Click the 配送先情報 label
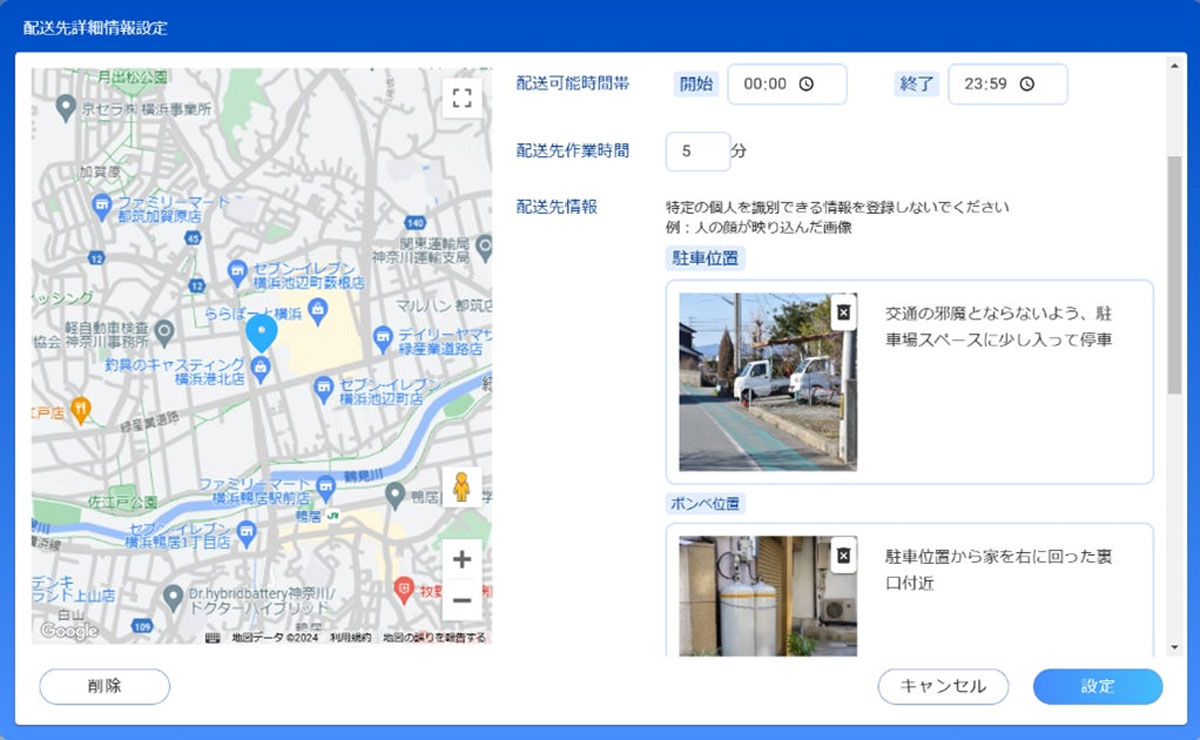Viewport: 1200px width, 740px height. [557, 206]
